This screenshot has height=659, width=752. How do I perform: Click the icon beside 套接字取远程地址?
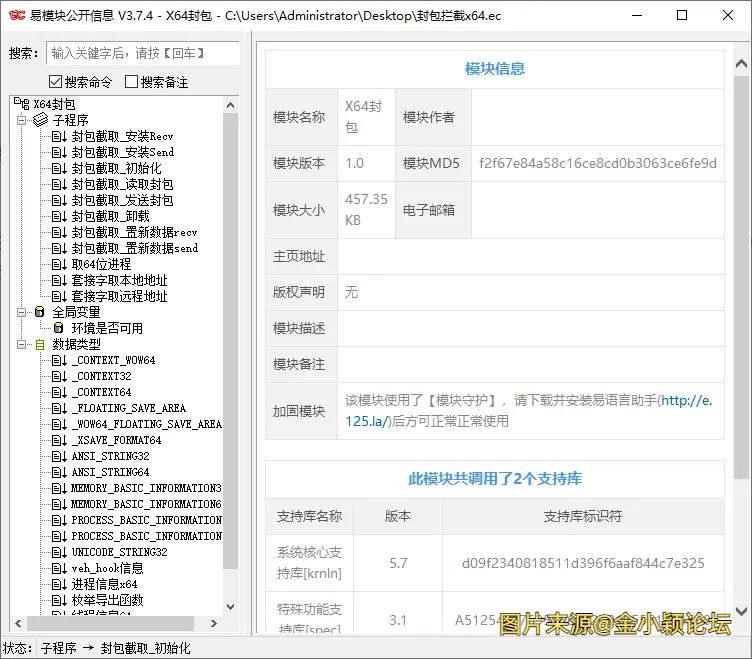(x=59, y=296)
